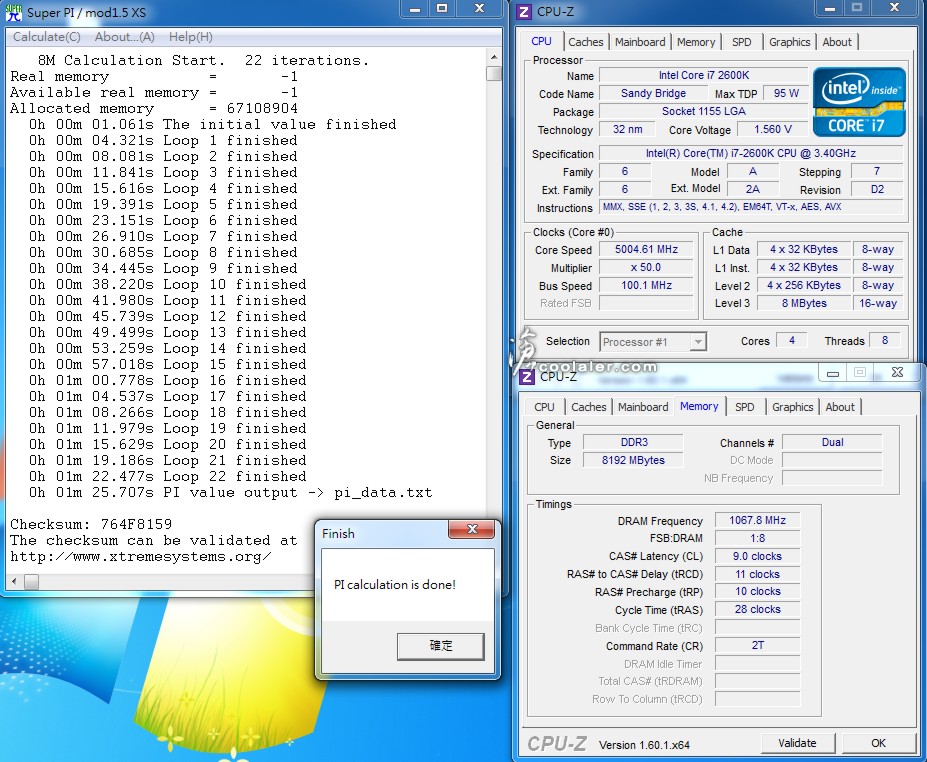Switch to Memory tab in upper CPU-Z window
Screen dimensions: 927x762
[696, 42]
